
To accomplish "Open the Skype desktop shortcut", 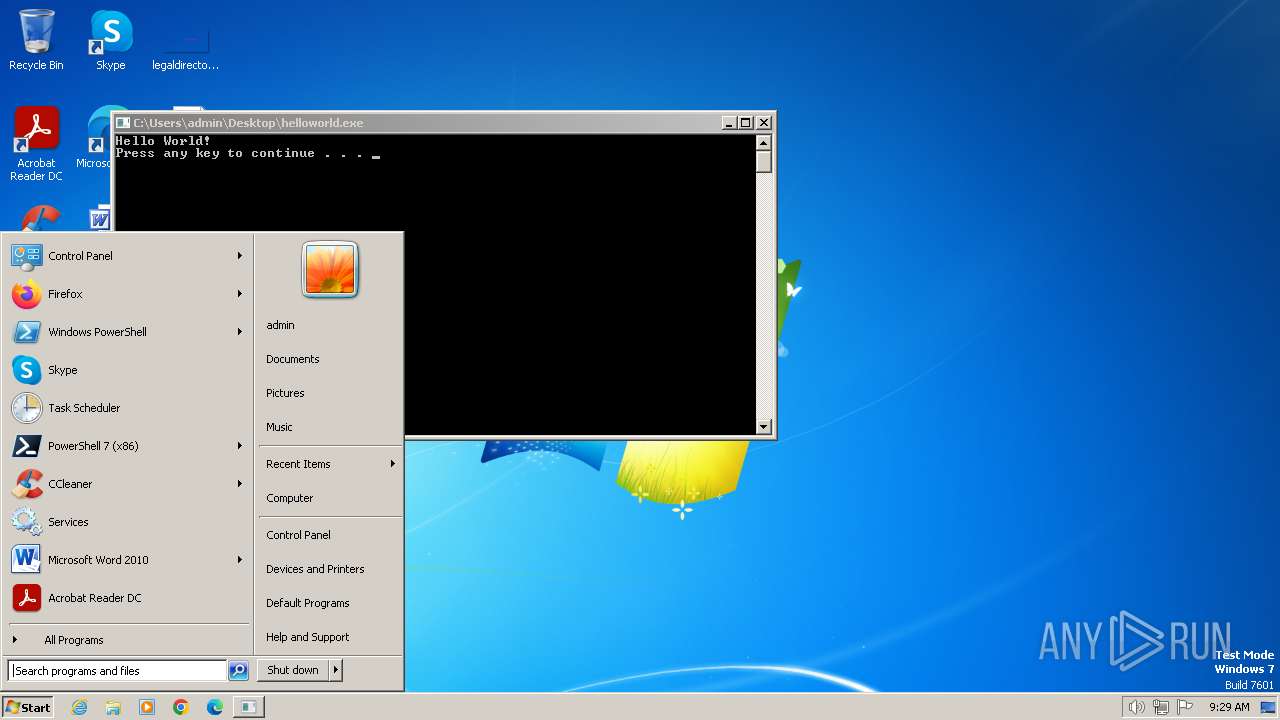I will (110, 40).
